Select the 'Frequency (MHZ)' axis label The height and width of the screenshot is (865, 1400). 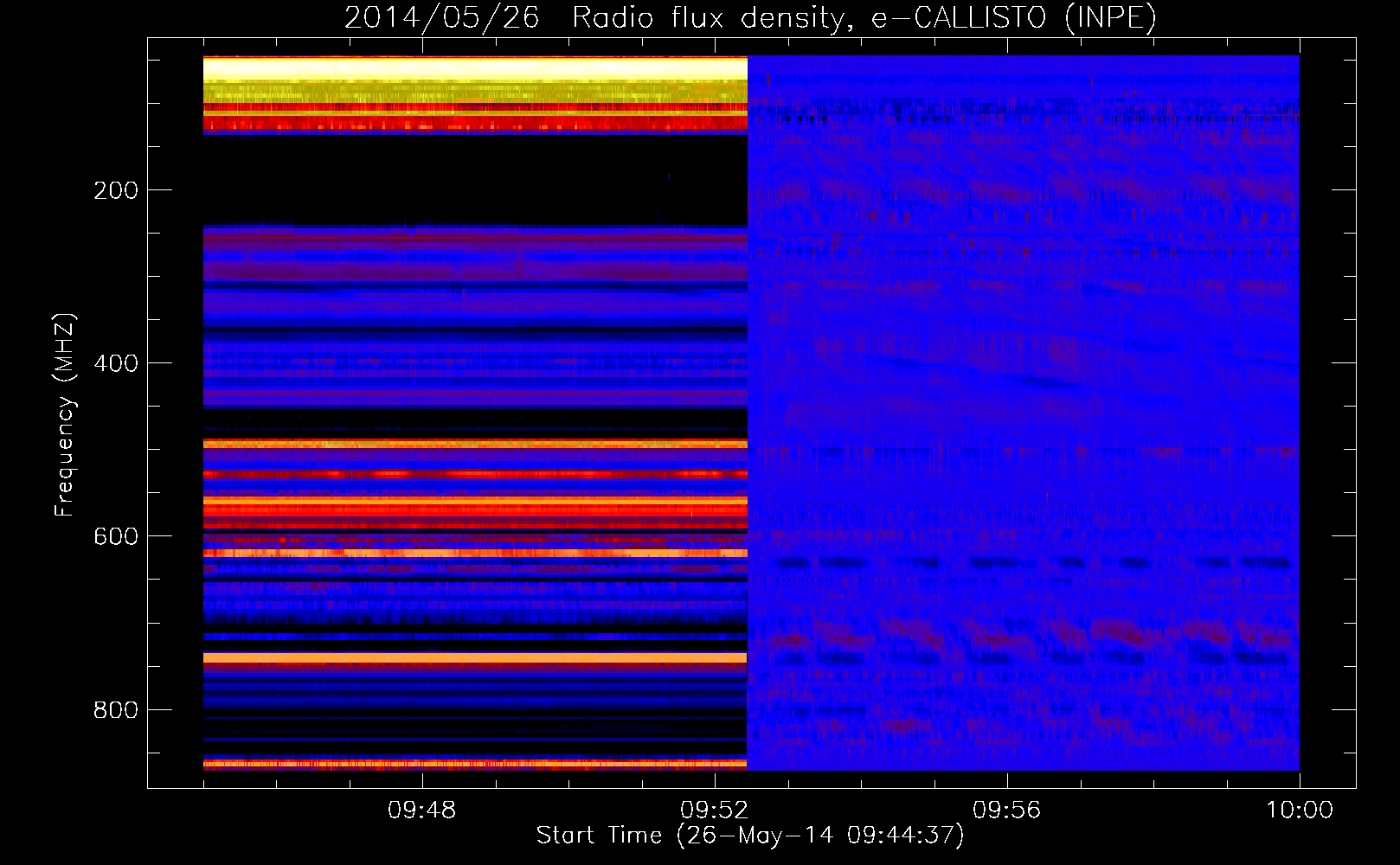point(64,415)
